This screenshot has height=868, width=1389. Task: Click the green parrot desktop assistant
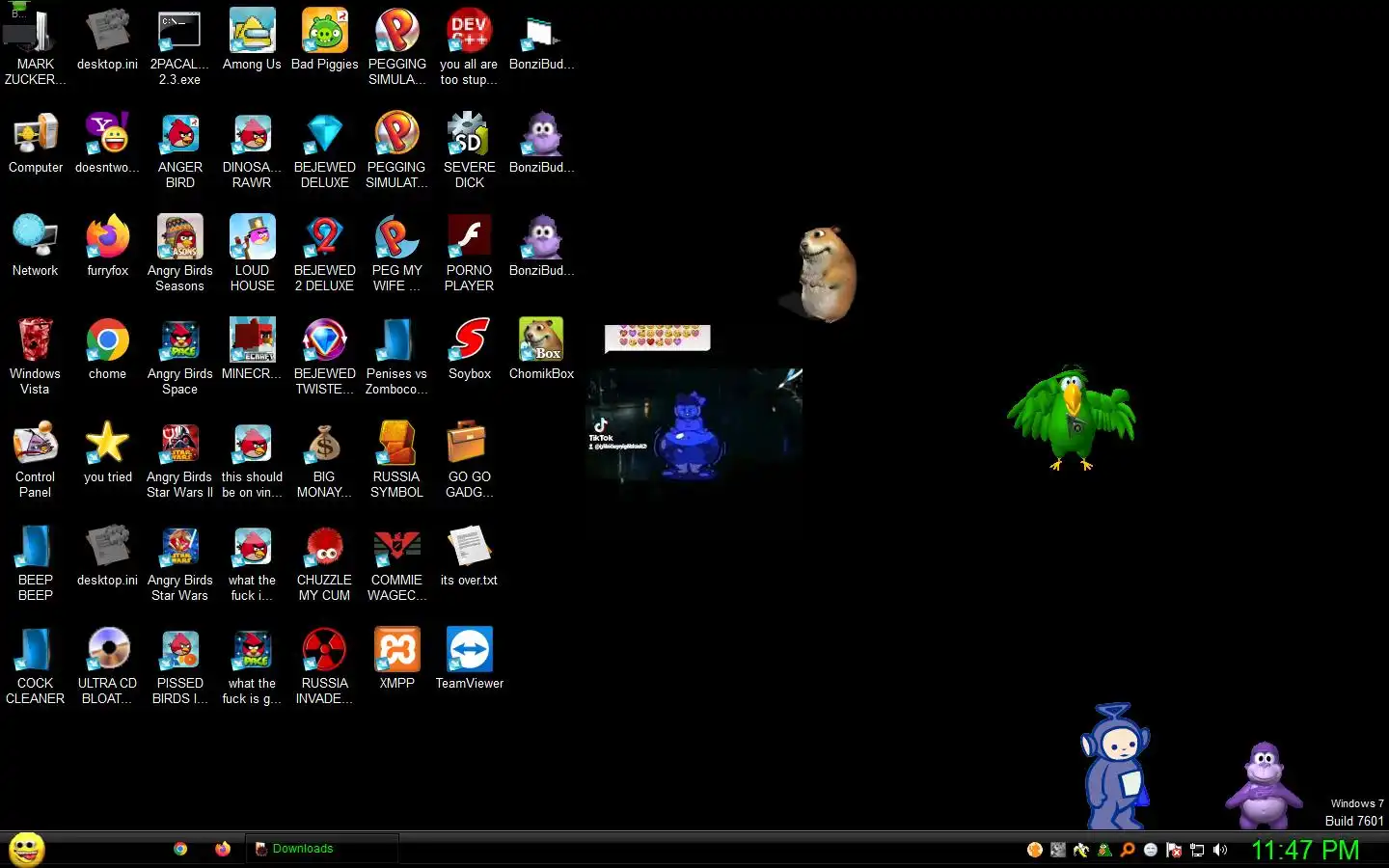tap(1071, 418)
